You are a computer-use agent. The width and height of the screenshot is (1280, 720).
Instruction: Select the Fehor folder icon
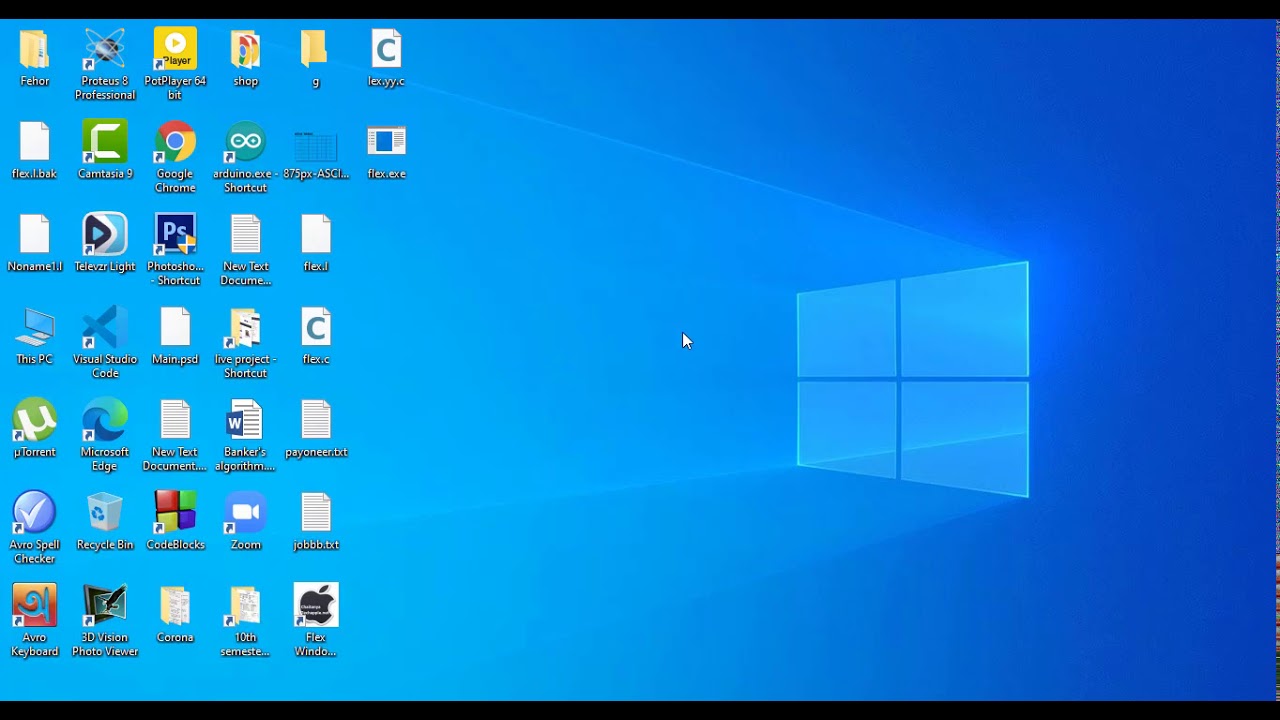point(35,49)
